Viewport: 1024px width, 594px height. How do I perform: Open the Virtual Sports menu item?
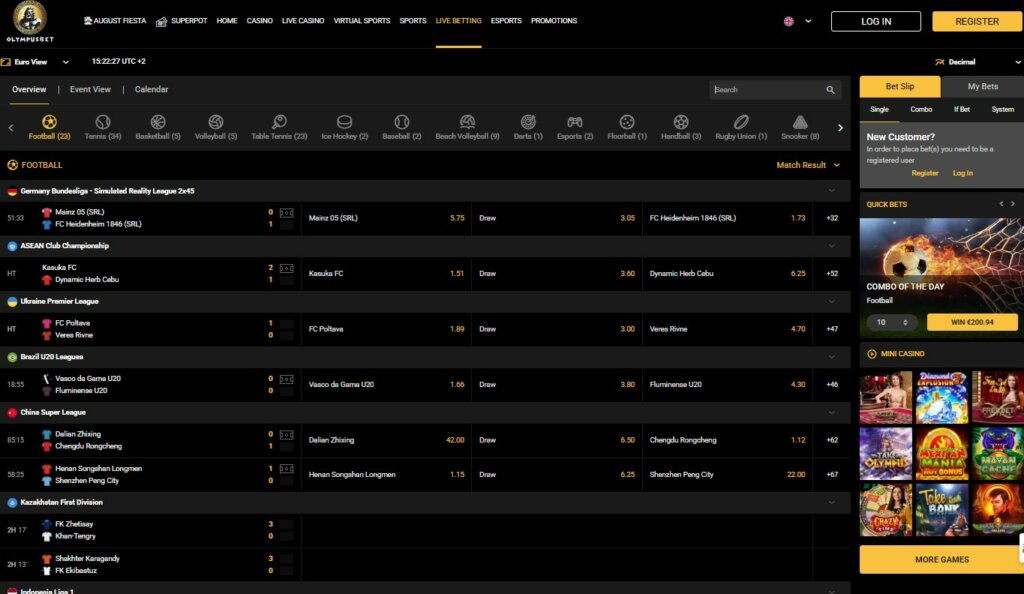[362, 21]
